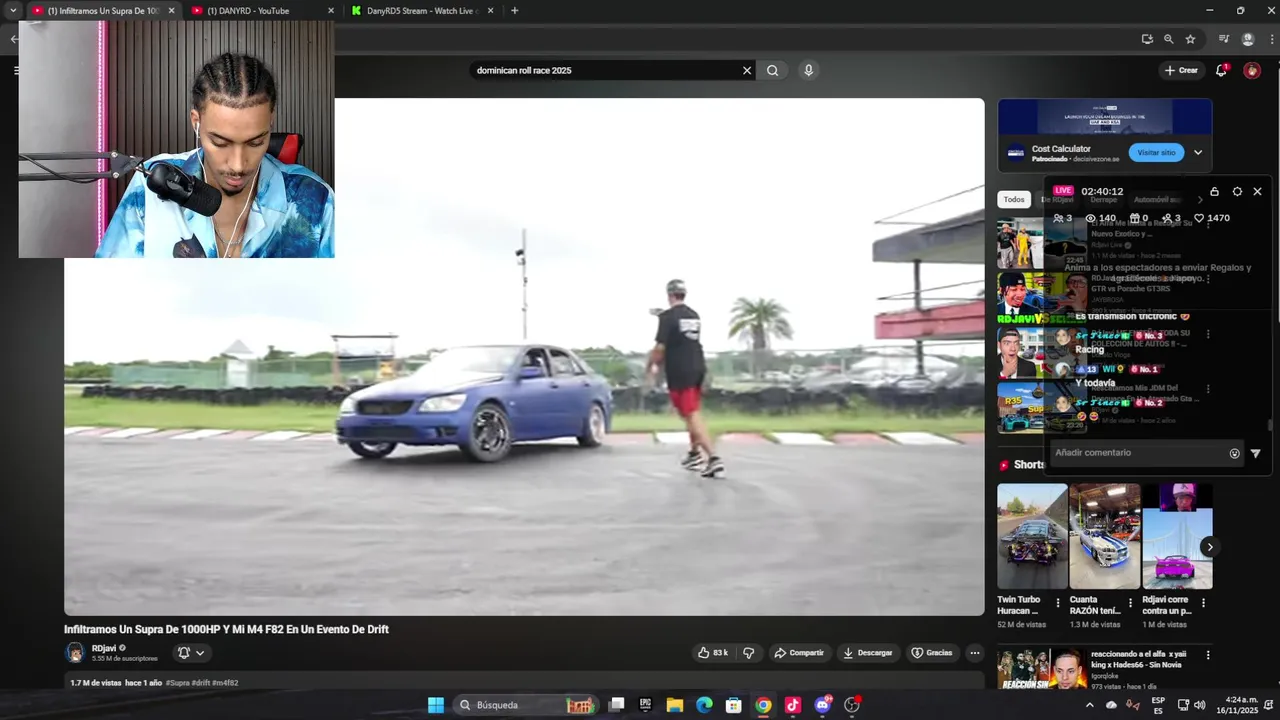Viewport: 1280px width, 720px height.
Task: Open the reaccionando a el alfa video thumbnail
Action: point(1041,668)
